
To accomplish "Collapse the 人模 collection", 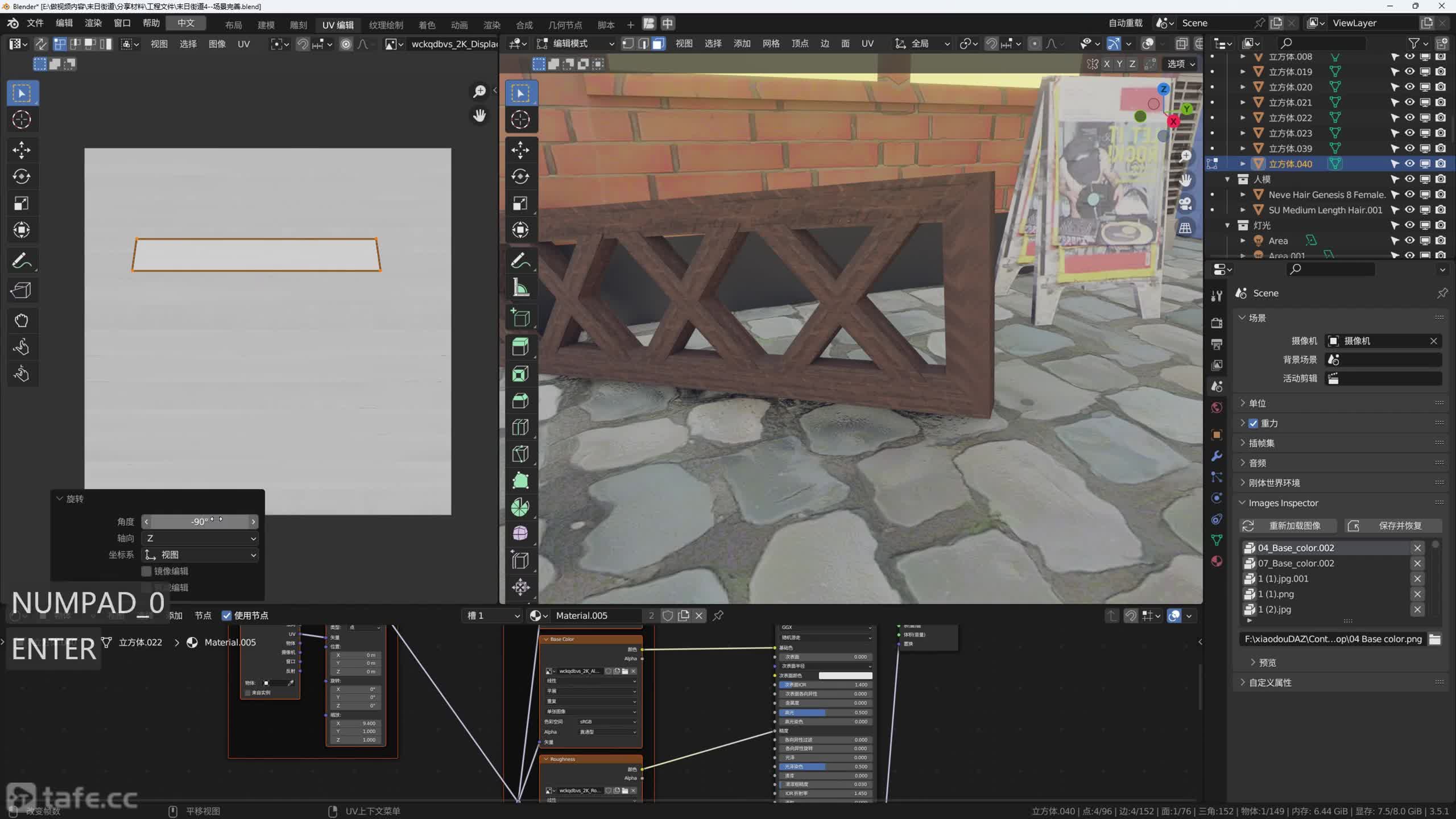I will click(1227, 179).
